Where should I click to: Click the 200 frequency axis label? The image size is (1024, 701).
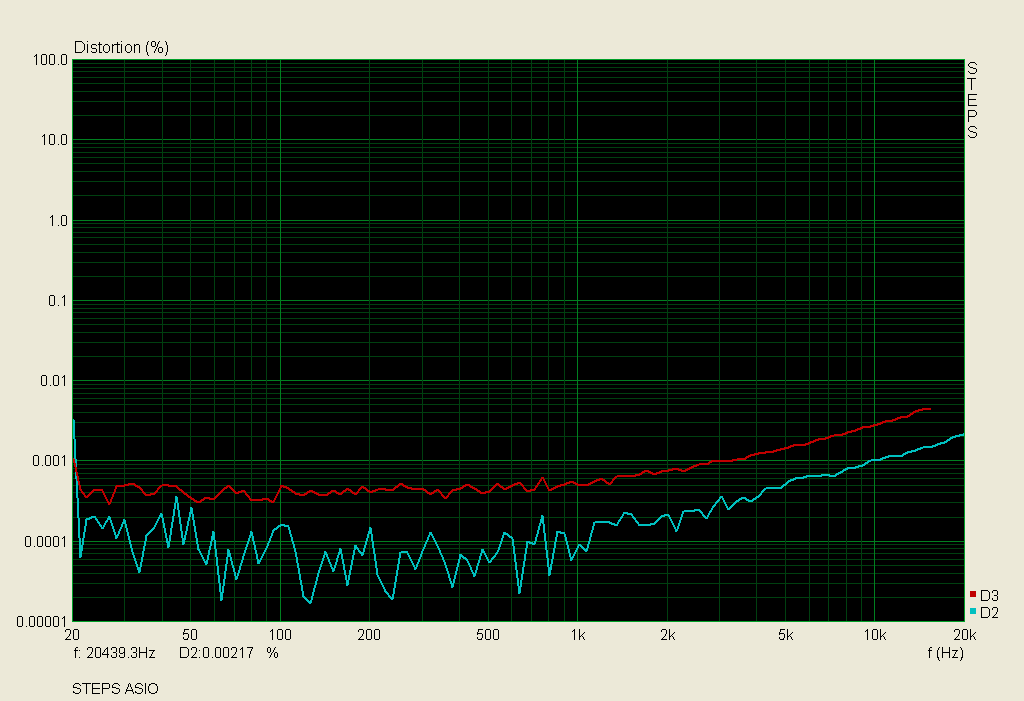pos(369,635)
